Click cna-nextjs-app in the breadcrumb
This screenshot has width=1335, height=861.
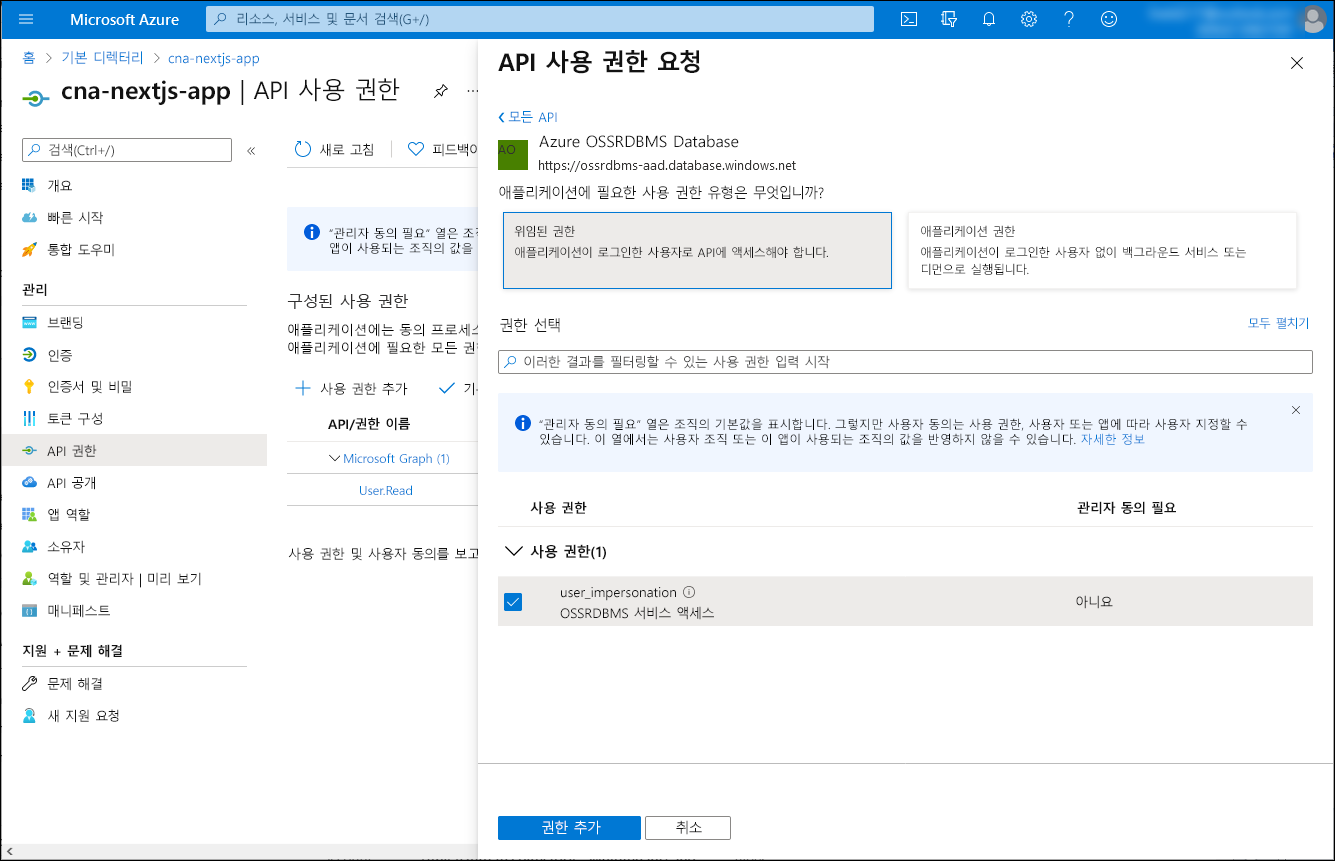(x=213, y=59)
